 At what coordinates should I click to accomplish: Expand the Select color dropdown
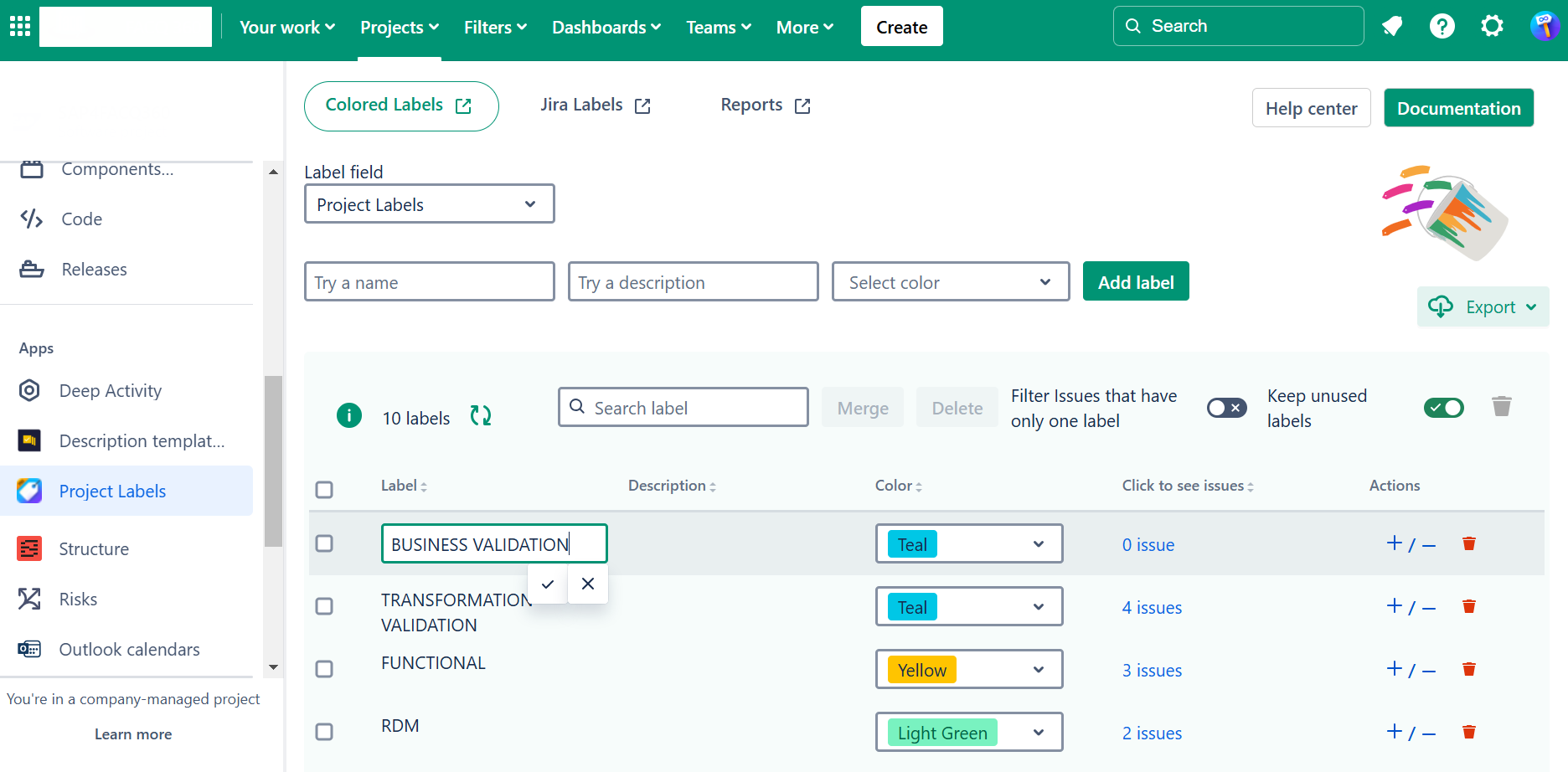point(950,282)
